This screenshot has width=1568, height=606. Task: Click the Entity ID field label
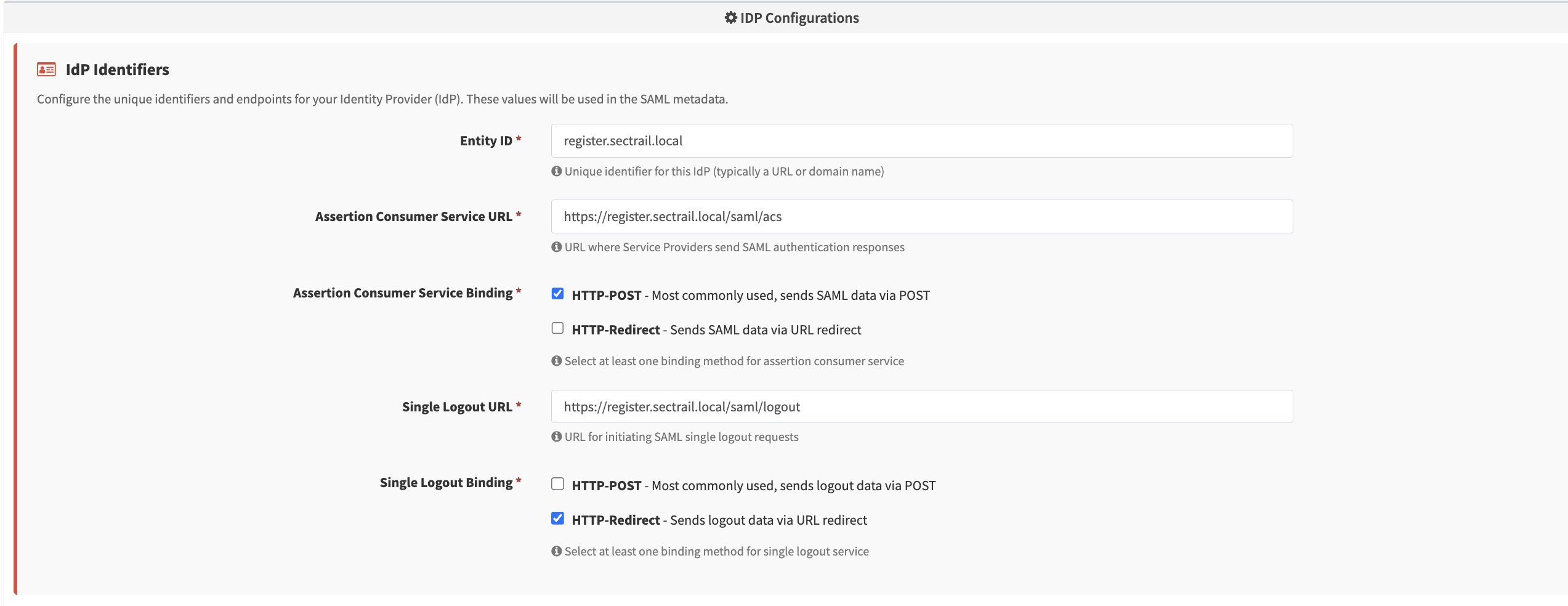[486, 141]
